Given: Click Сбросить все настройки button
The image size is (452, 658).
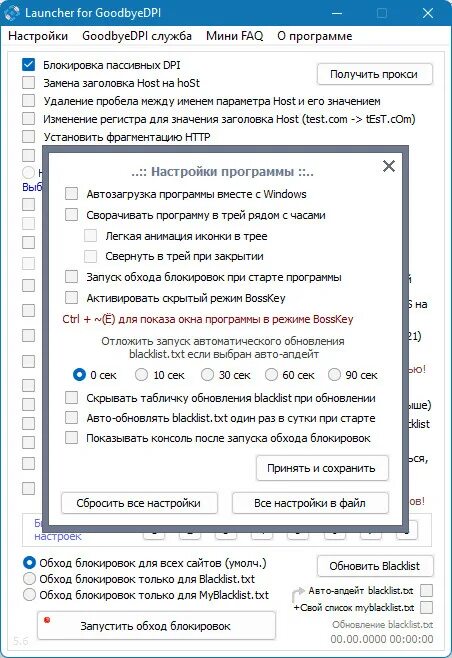Looking at the screenshot, I should [139, 503].
